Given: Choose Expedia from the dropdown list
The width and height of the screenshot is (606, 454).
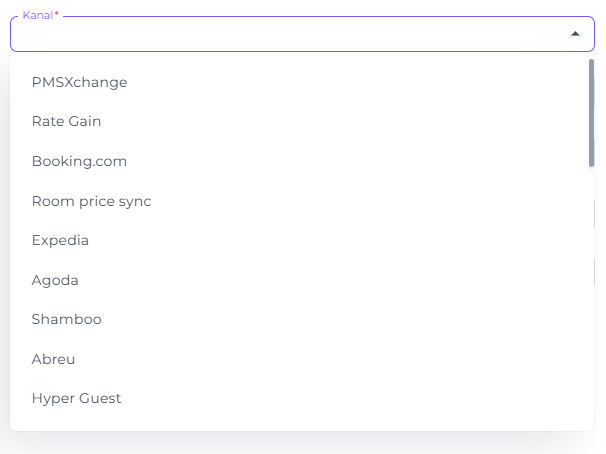Looking at the screenshot, I should pyautogui.click(x=302, y=240).
